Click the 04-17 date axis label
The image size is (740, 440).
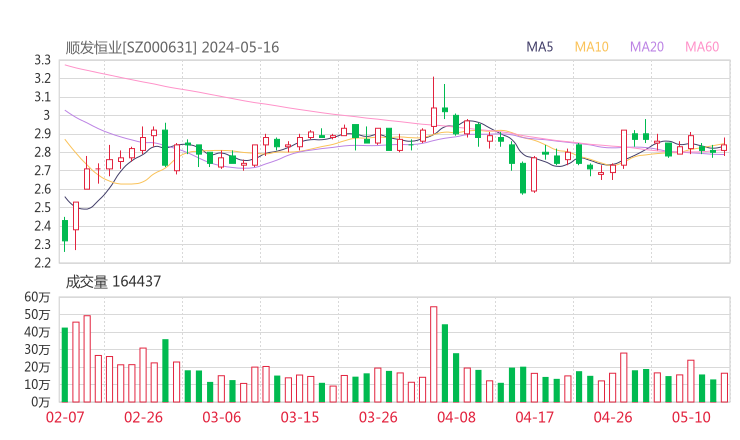[x=534, y=417]
